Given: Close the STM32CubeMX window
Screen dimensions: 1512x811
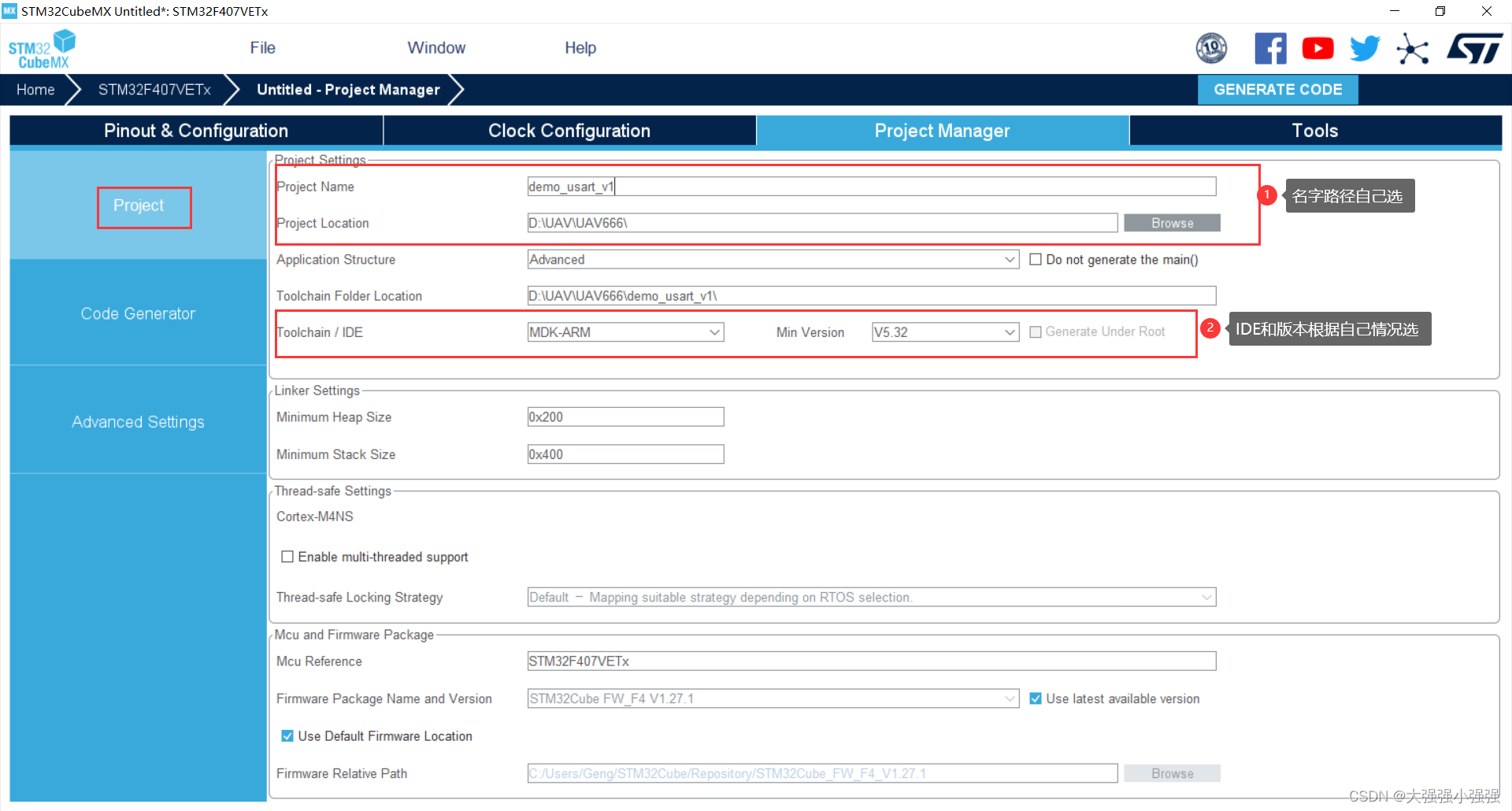Looking at the screenshot, I should [1487, 11].
